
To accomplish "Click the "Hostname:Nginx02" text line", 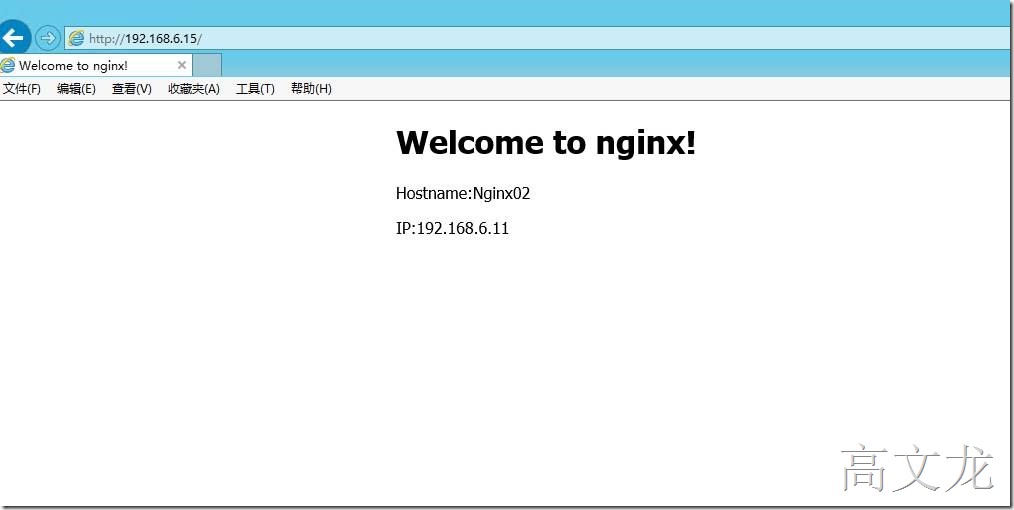I will 463,193.
